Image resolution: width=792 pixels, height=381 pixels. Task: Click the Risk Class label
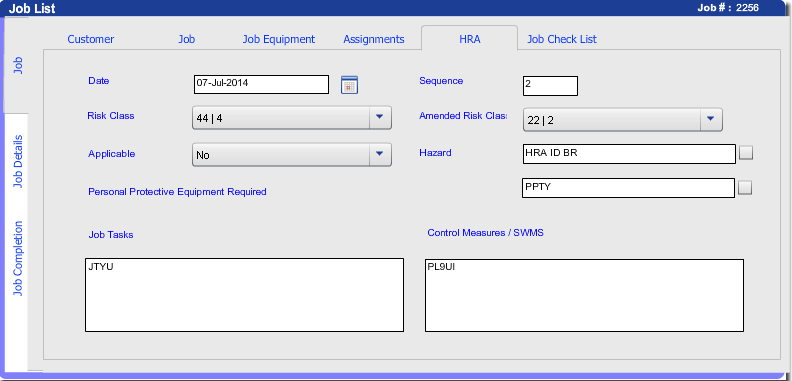pyautogui.click(x=111, y=116)
